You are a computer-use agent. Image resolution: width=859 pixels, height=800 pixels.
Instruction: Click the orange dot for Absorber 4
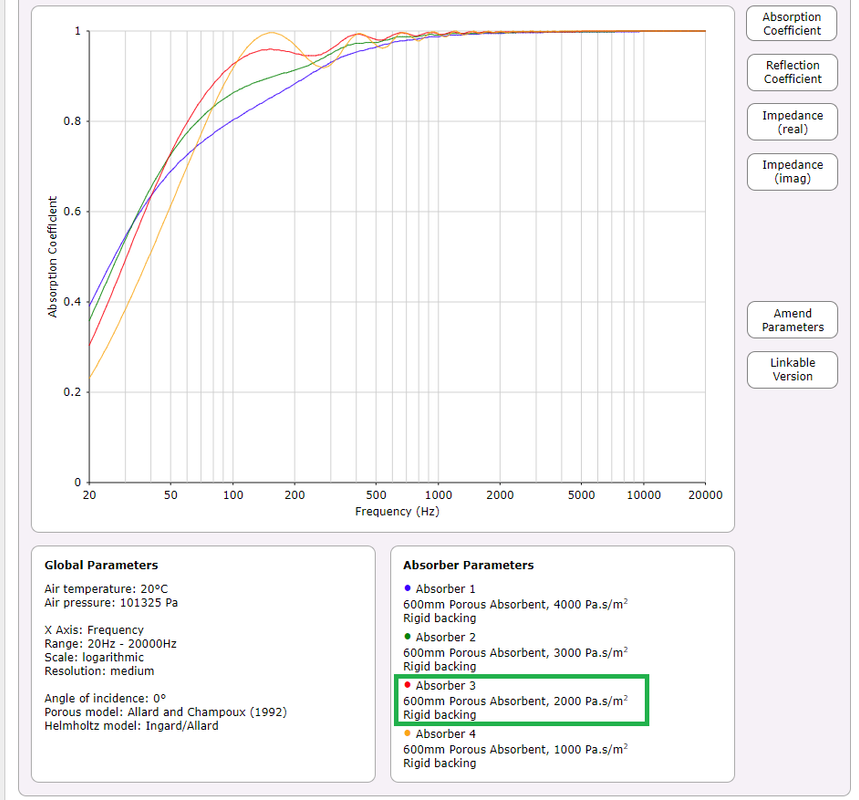[407, 733]
